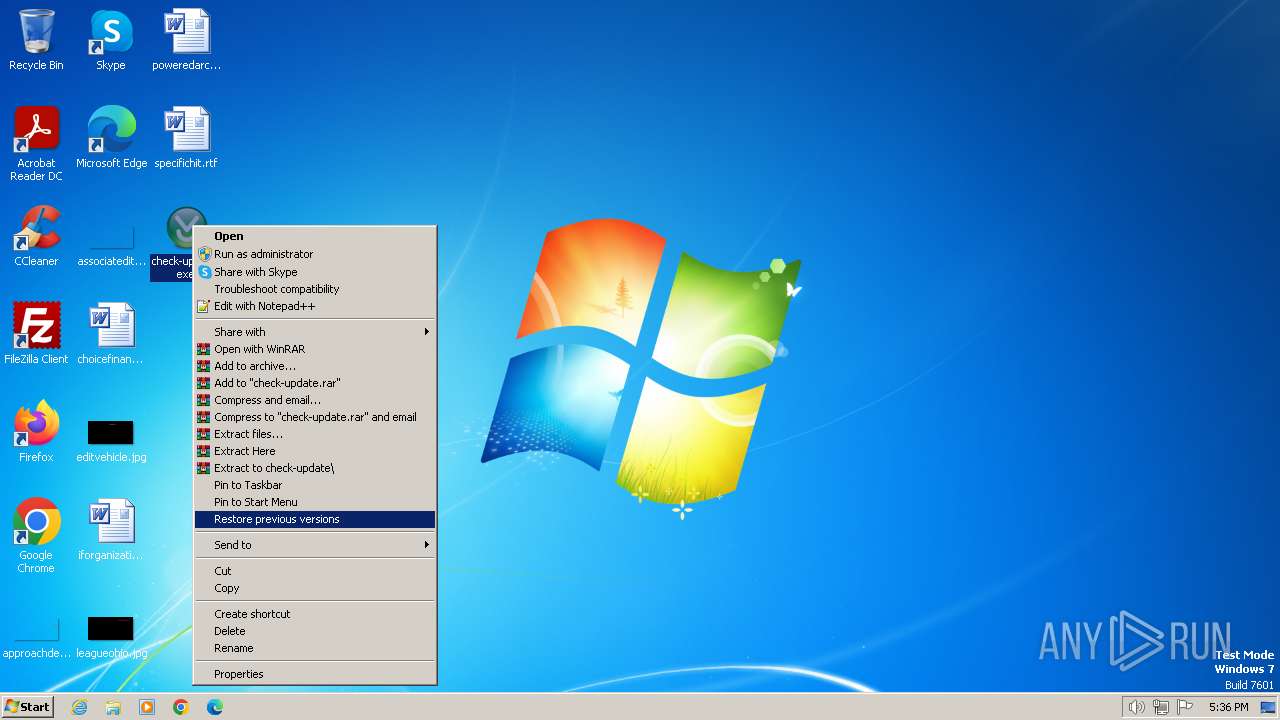Choose Cut from context menu

(315, 571)
